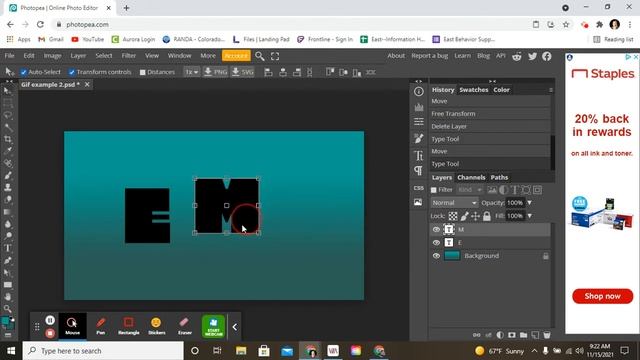Open the Histogram panel icon
Viewport: 640px width, 360px height.
click(x=419, y=107)
